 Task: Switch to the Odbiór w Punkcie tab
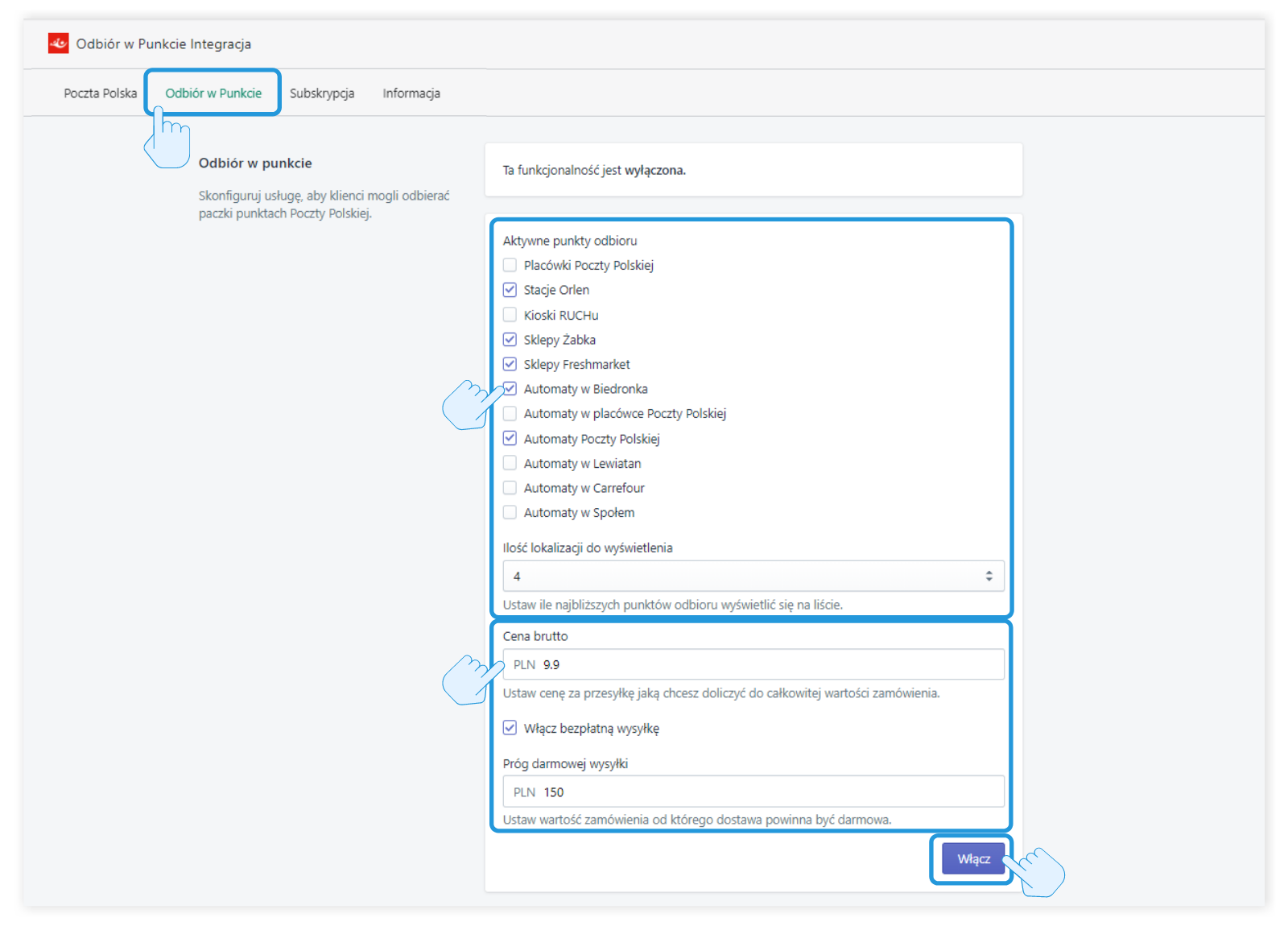tap(213, 93)
